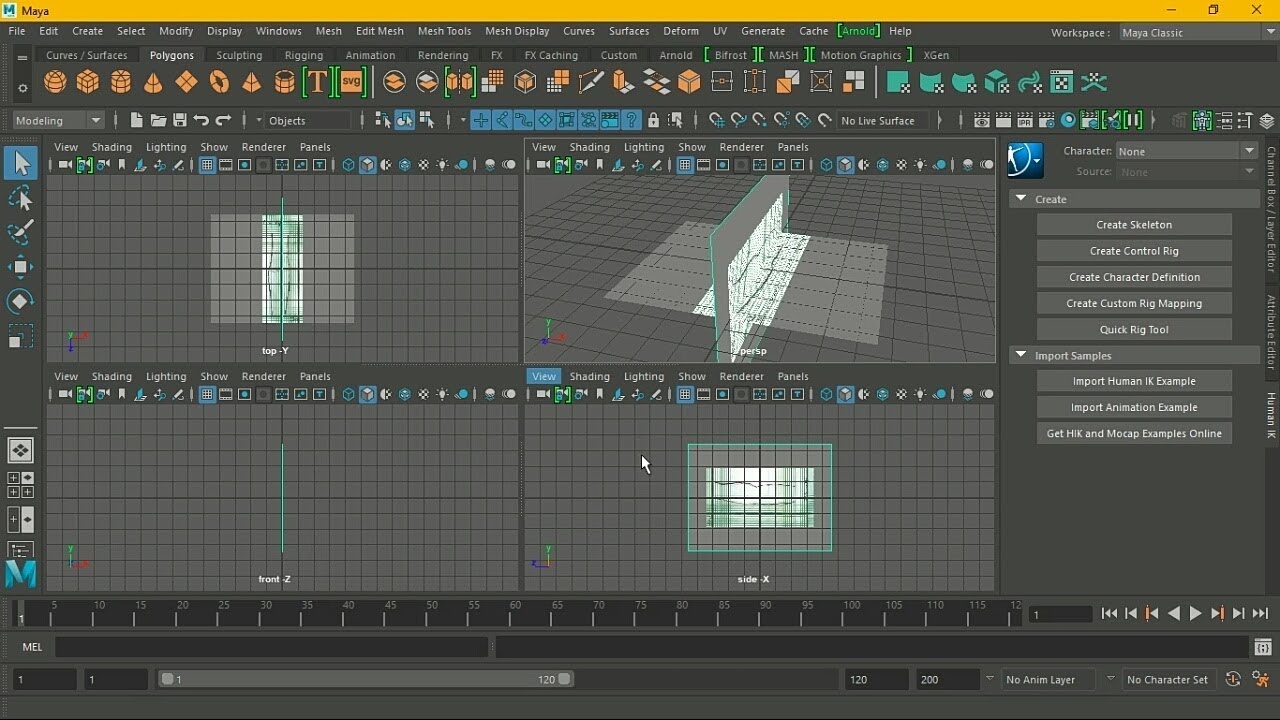
Task: Click Import Human IK Example button
Action: pyautogui.click(x=1134, y=381)
